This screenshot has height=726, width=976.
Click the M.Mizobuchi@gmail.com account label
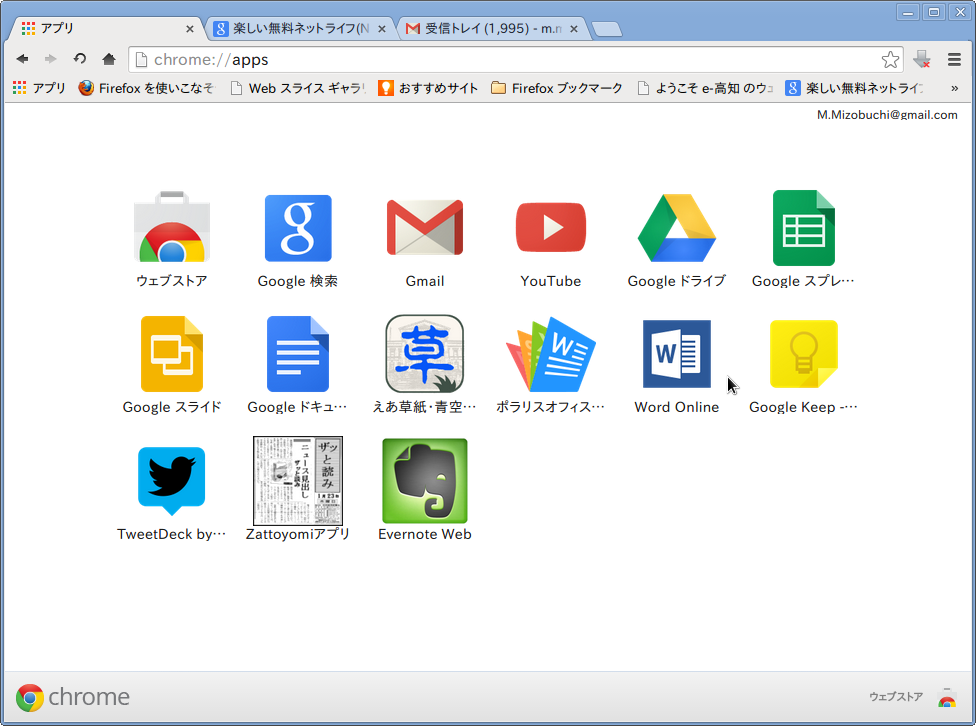point(887,115)
